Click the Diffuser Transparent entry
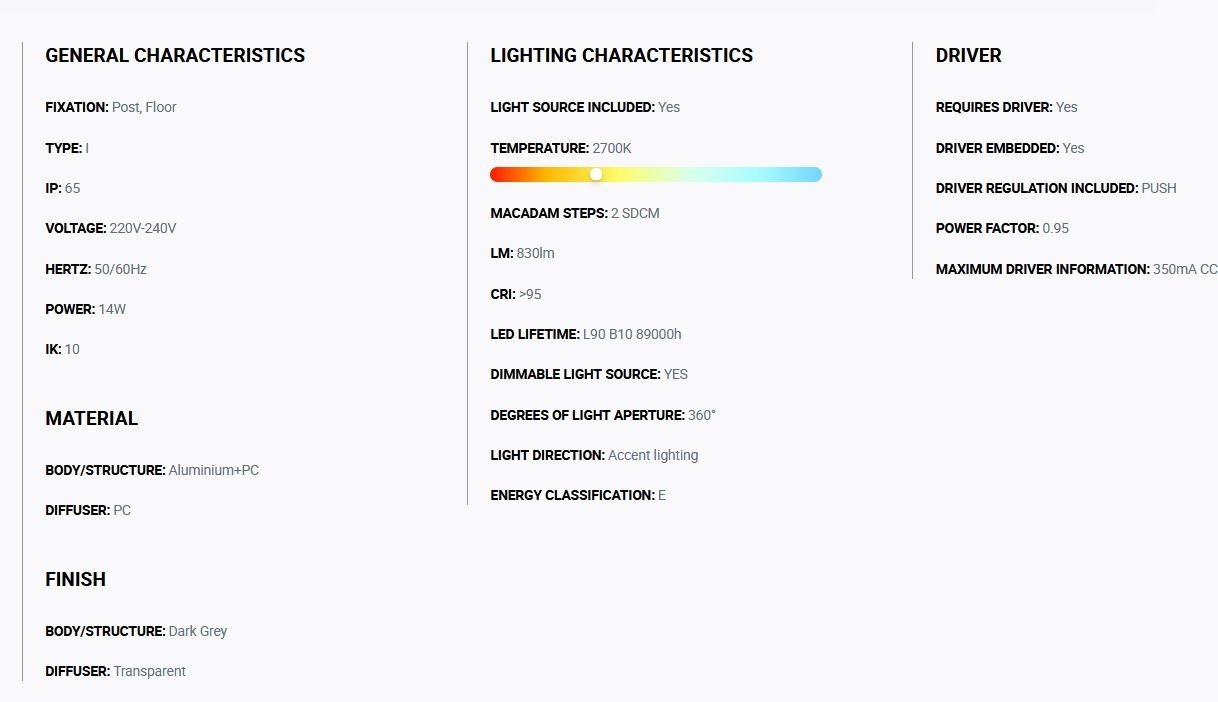The width and height of the screenshot is (1218, 702). [x=116, y=671]
